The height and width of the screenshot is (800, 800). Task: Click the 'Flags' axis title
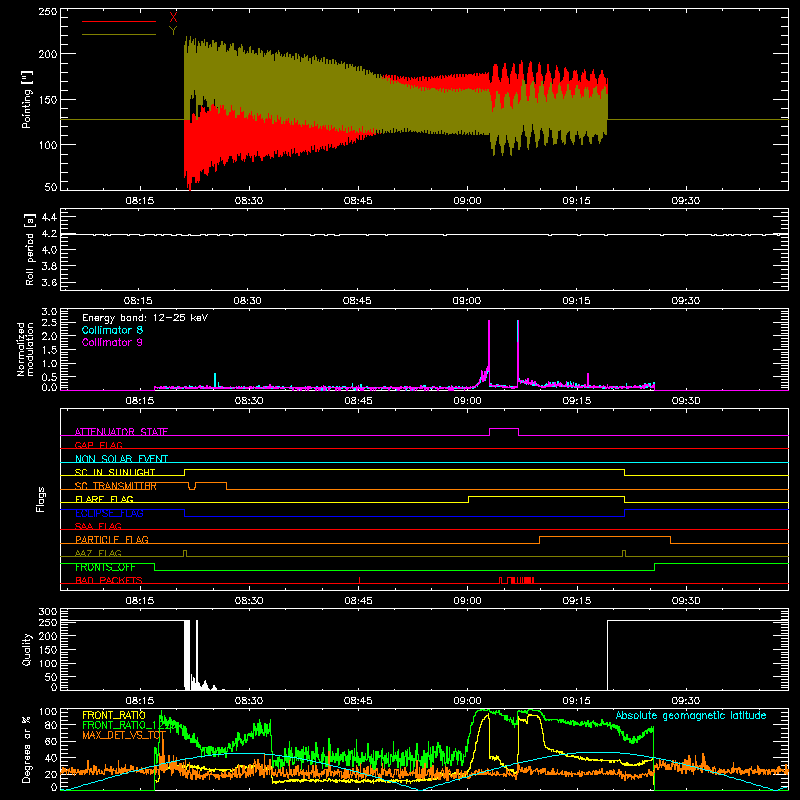coord(40,499)
